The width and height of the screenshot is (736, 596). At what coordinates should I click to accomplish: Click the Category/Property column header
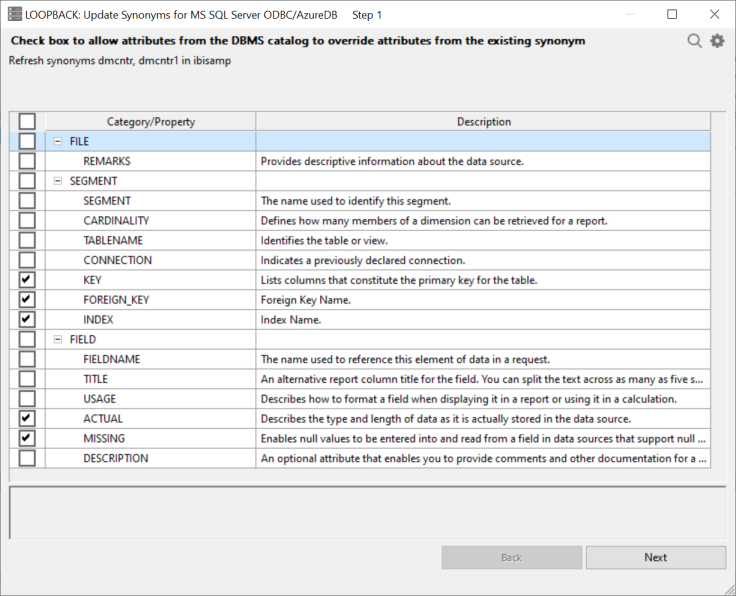click(x=150, y=122)
